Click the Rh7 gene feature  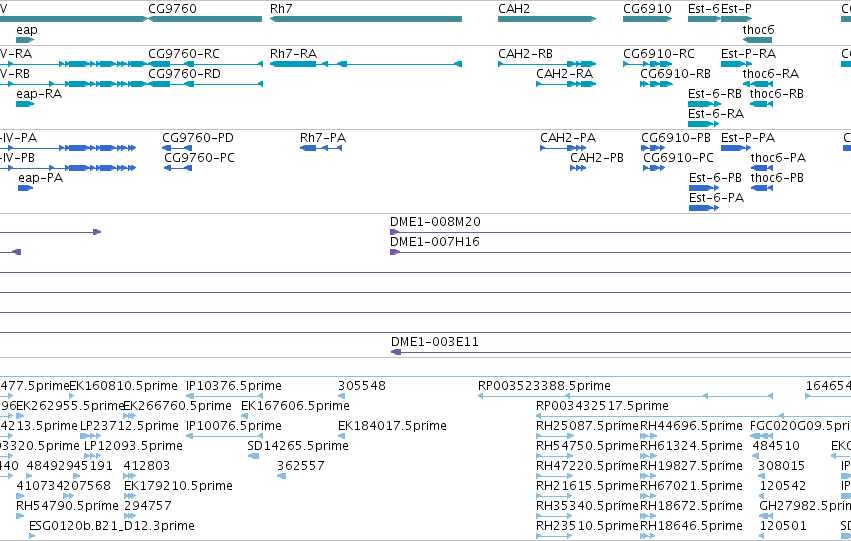click(x=366, y=19)
